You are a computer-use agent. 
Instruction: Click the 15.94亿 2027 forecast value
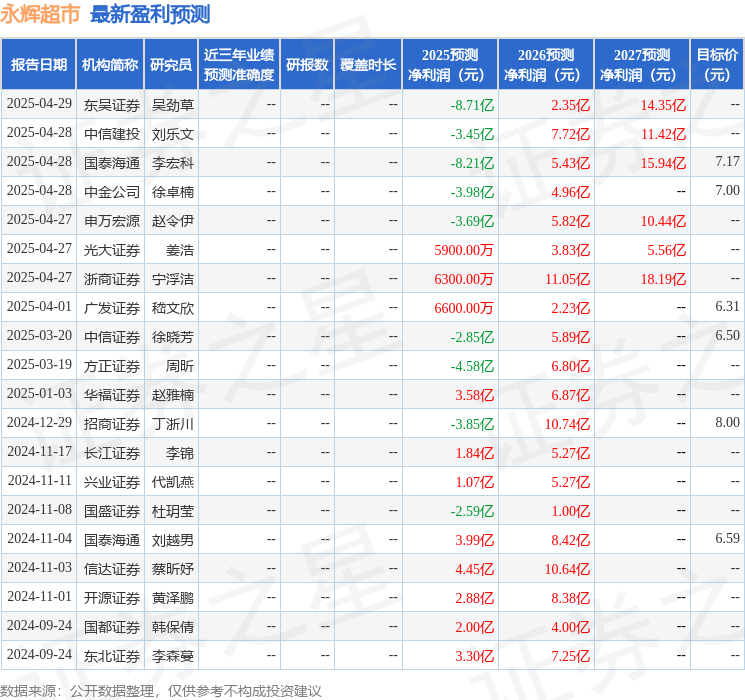point(663,163)
